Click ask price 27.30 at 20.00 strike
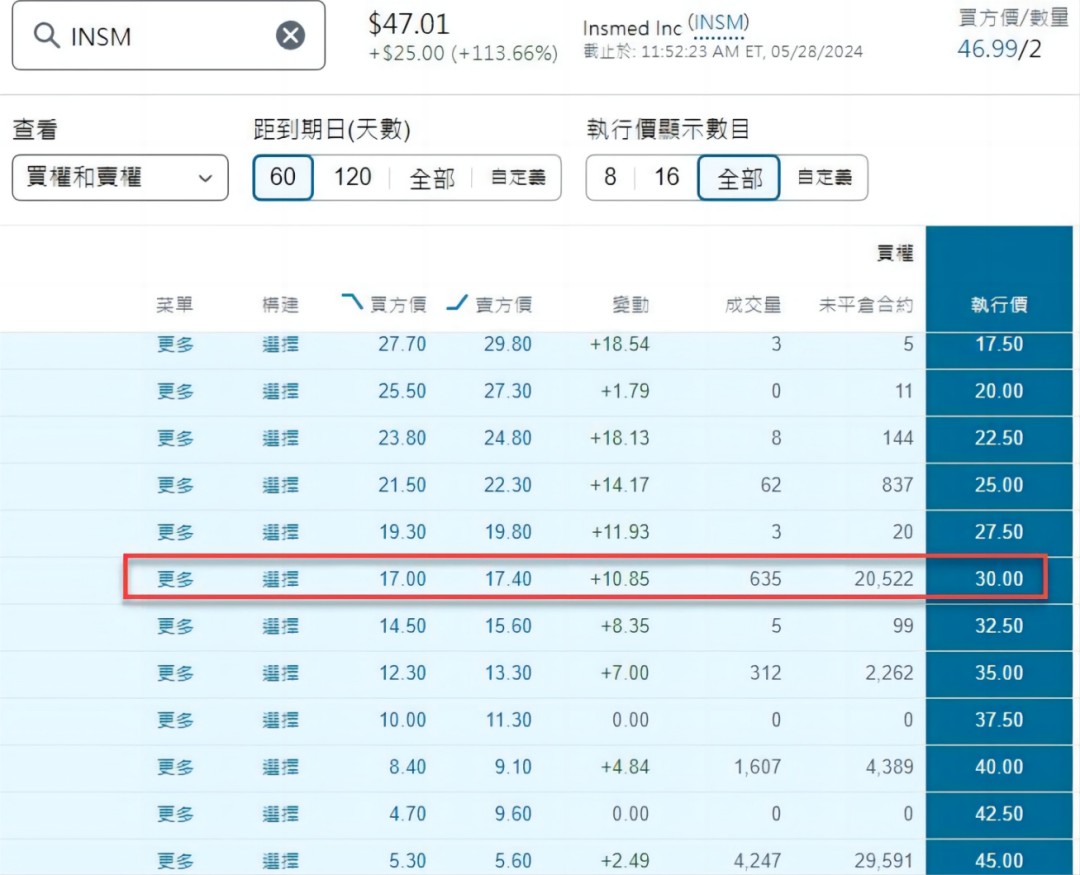This screenshot has height=875, width=1080. pos(508,391)
